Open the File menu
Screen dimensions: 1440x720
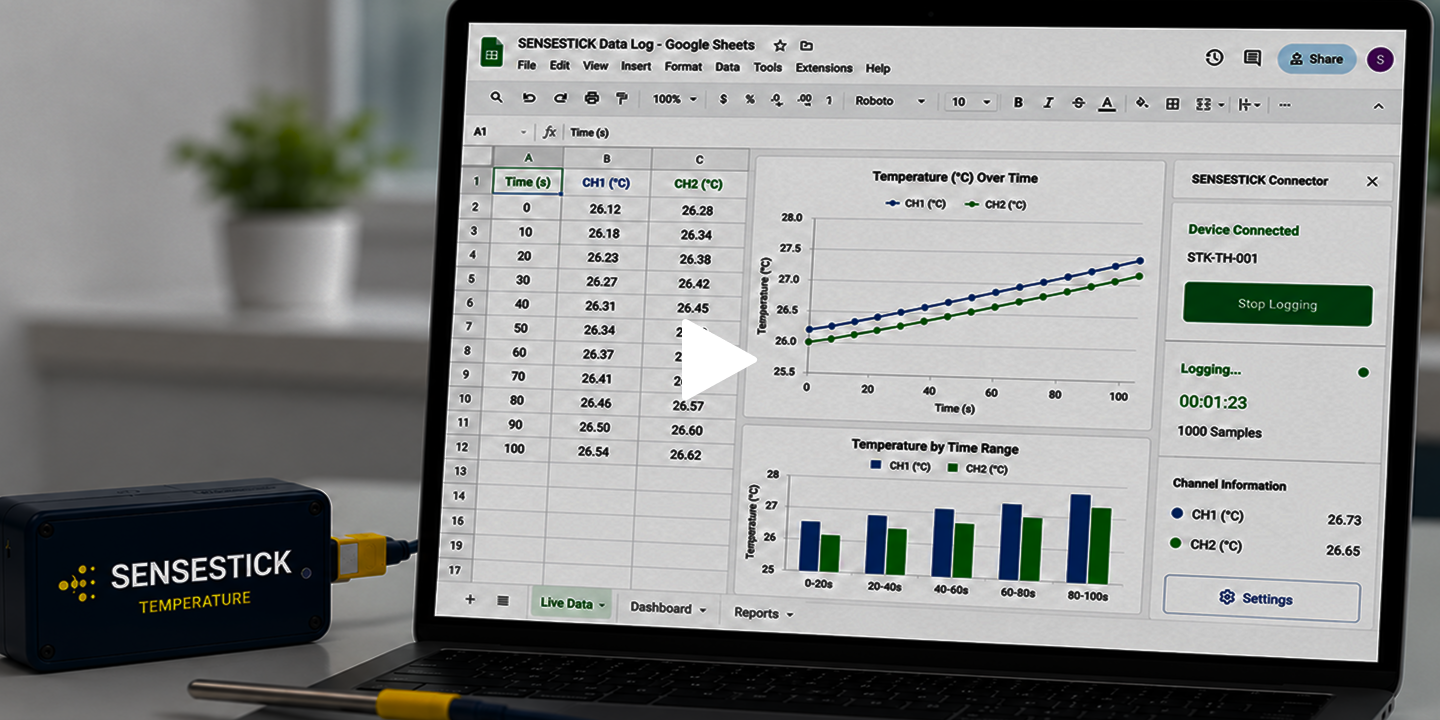point(527,66)
